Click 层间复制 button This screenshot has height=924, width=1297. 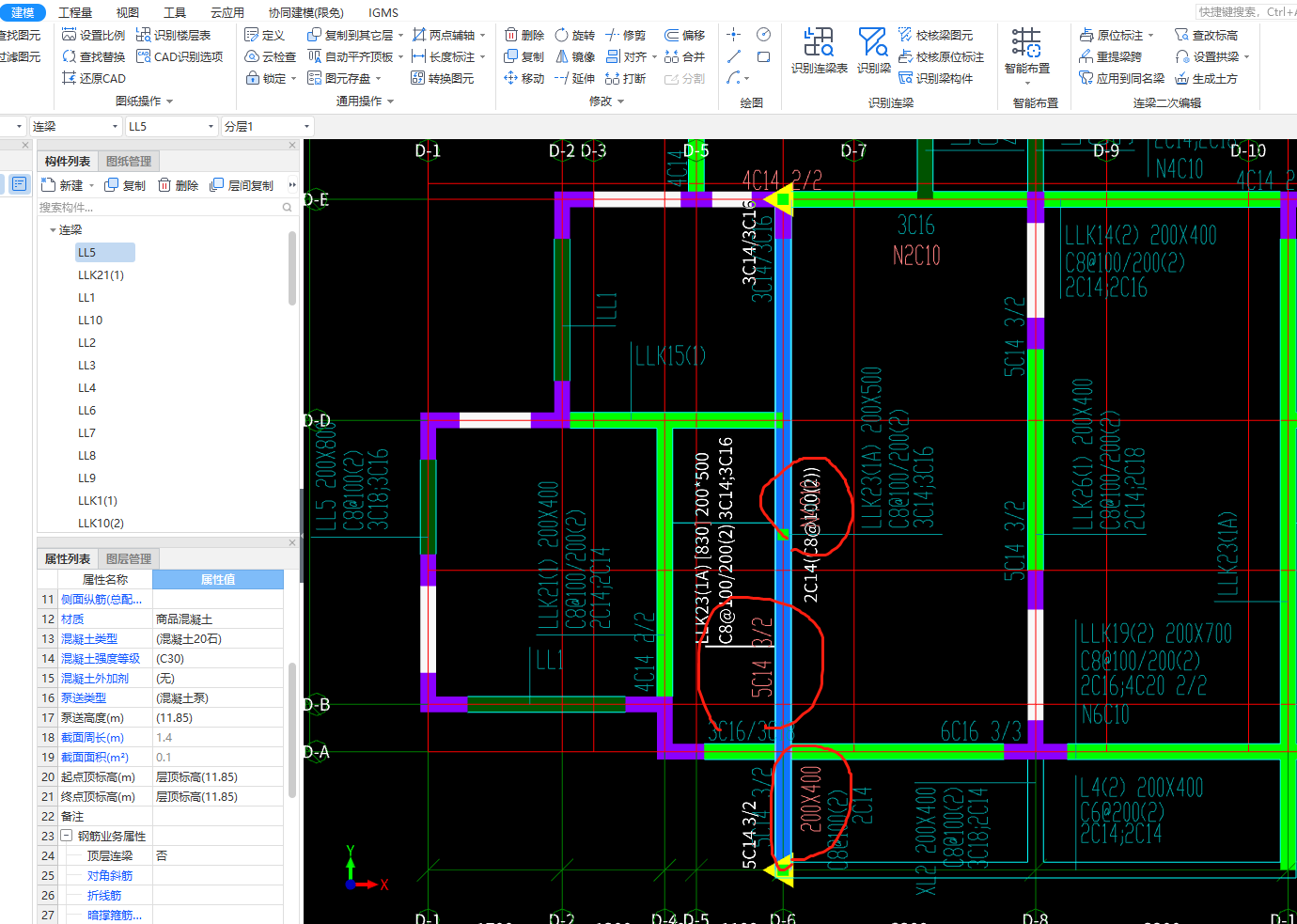point(242,185)
